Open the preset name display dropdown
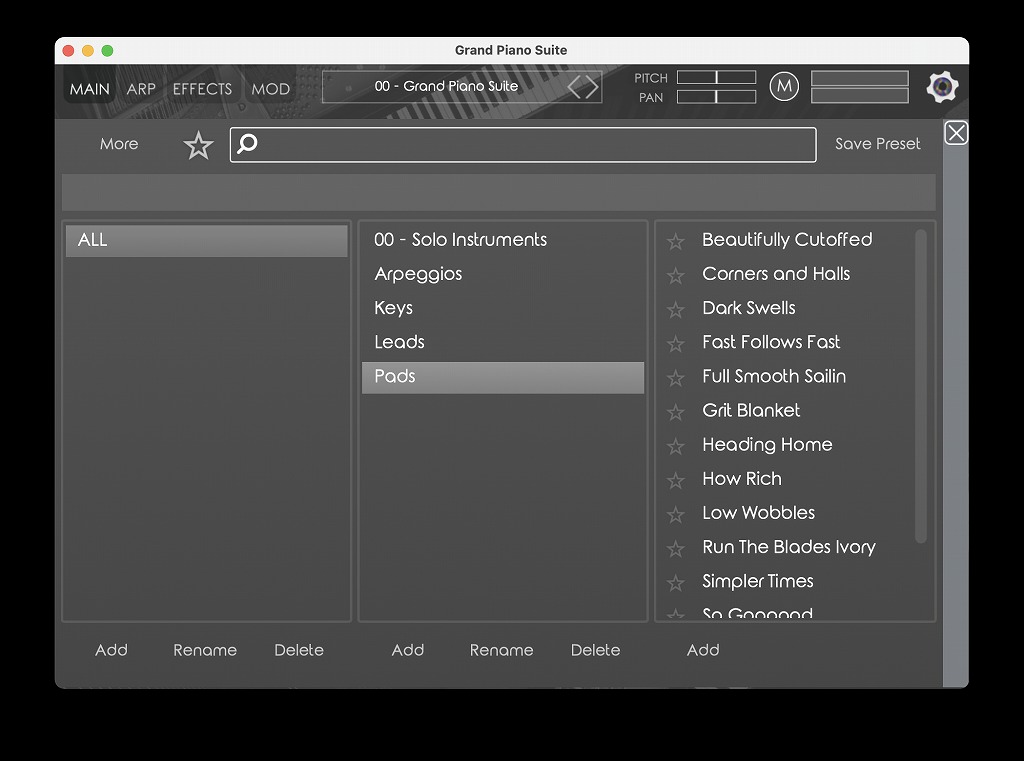The width and height of the screenshot is (1024, 761). coord(446,87)
